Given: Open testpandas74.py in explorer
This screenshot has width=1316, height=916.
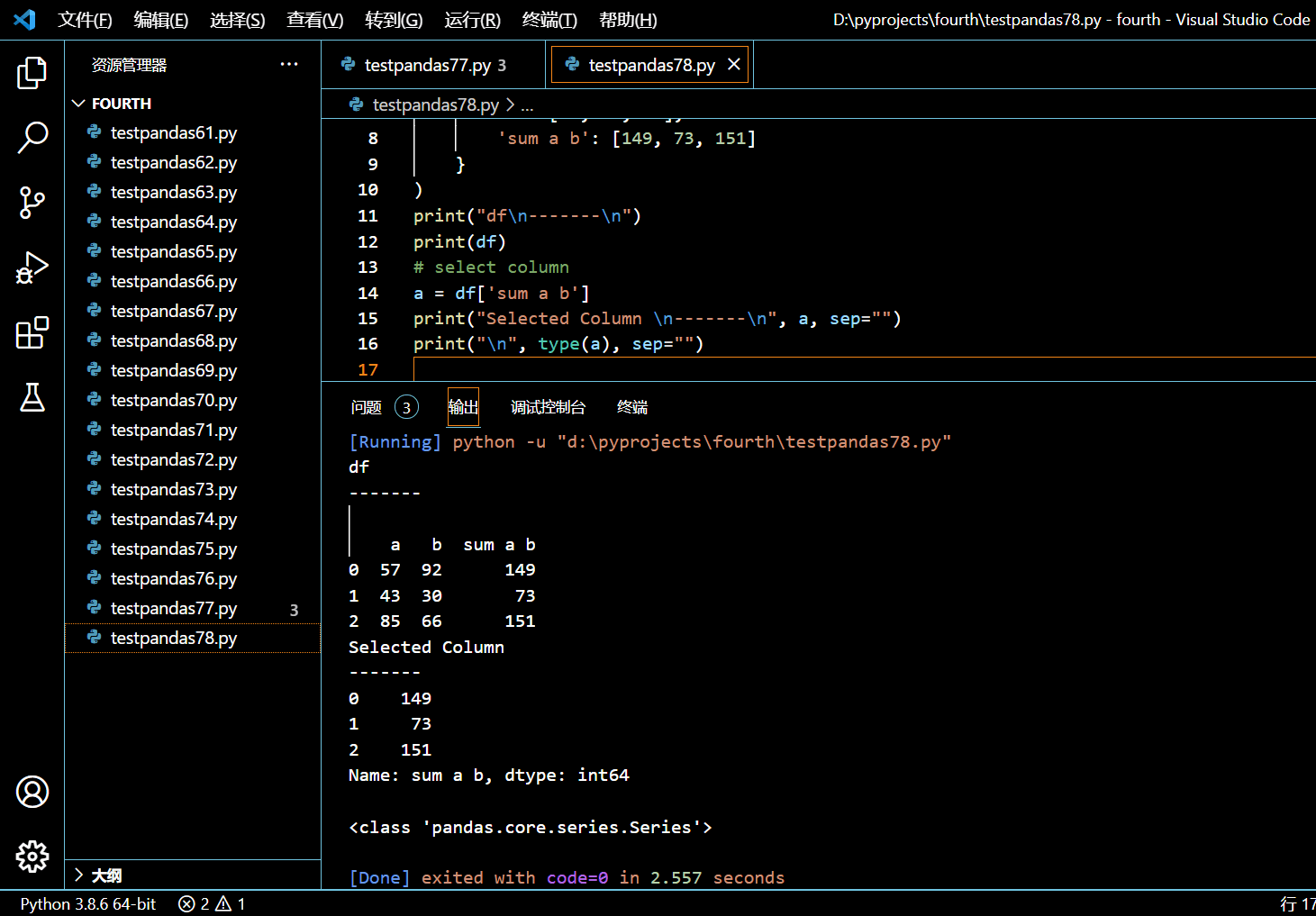Looking at the screenshot, I should click(x=193, y=519).
